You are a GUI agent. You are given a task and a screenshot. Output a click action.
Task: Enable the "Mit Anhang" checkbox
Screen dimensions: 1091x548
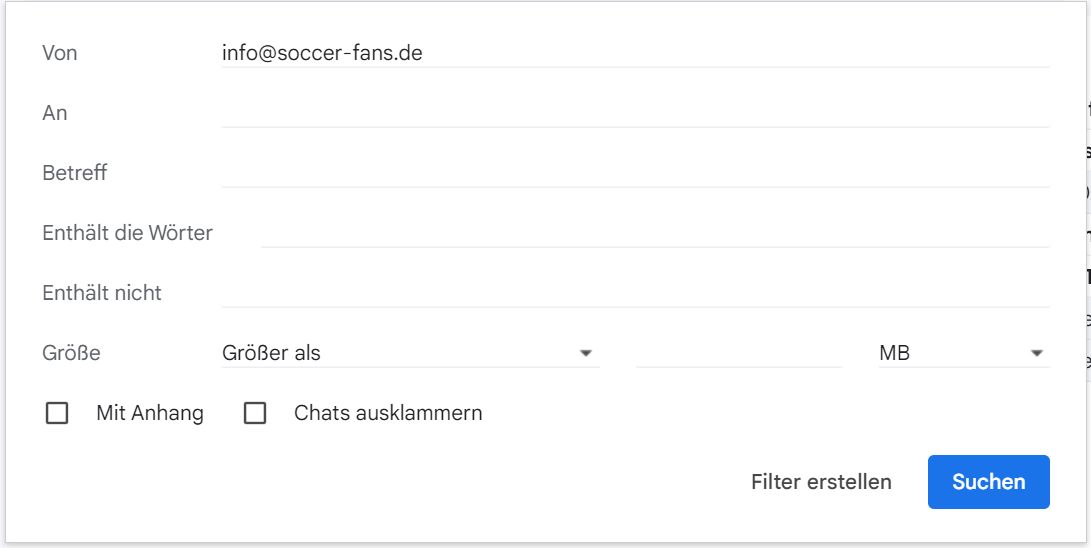click(x=57, y=413)
